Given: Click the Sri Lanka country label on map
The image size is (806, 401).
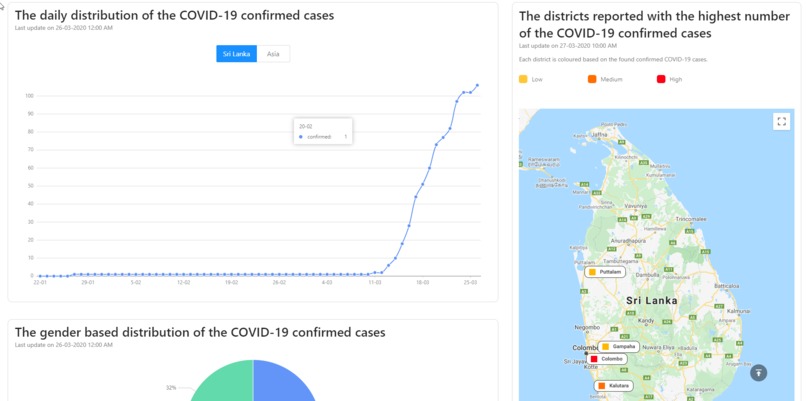Looking at the screenshot, I should pyautogui.click(x=651, y=301).
